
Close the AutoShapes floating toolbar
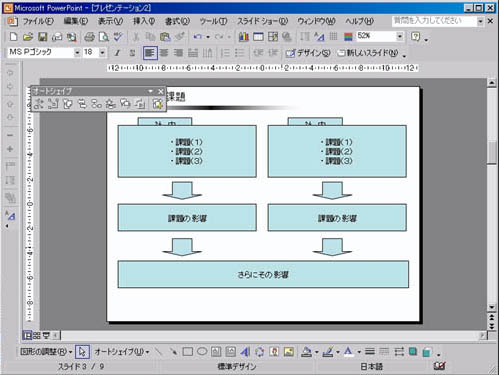[161, 91]
